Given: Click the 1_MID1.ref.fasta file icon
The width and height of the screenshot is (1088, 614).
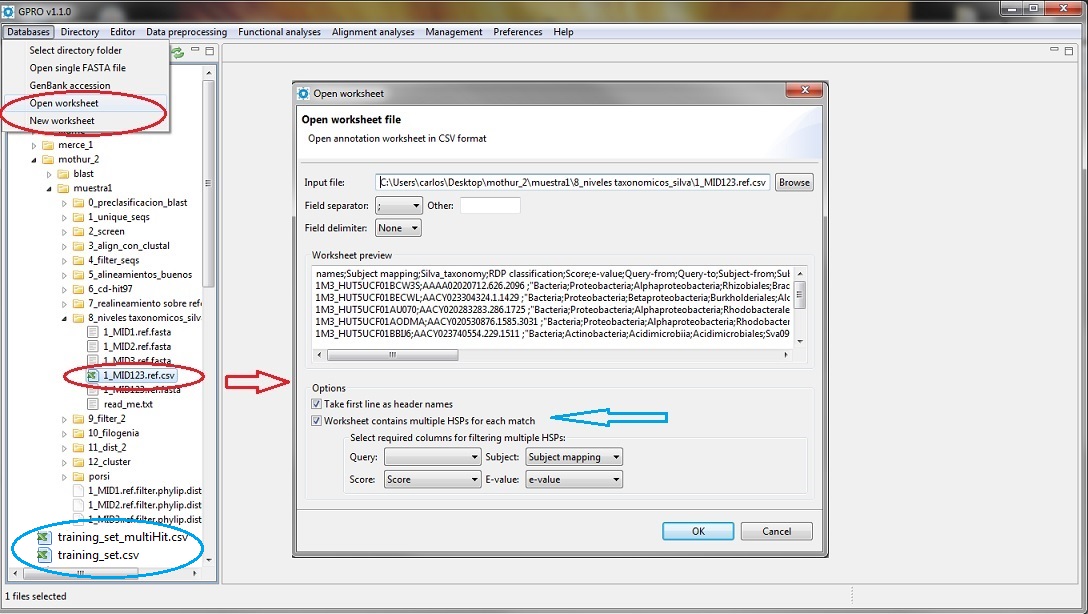Looking at the screenshot, I should point(93,332).
